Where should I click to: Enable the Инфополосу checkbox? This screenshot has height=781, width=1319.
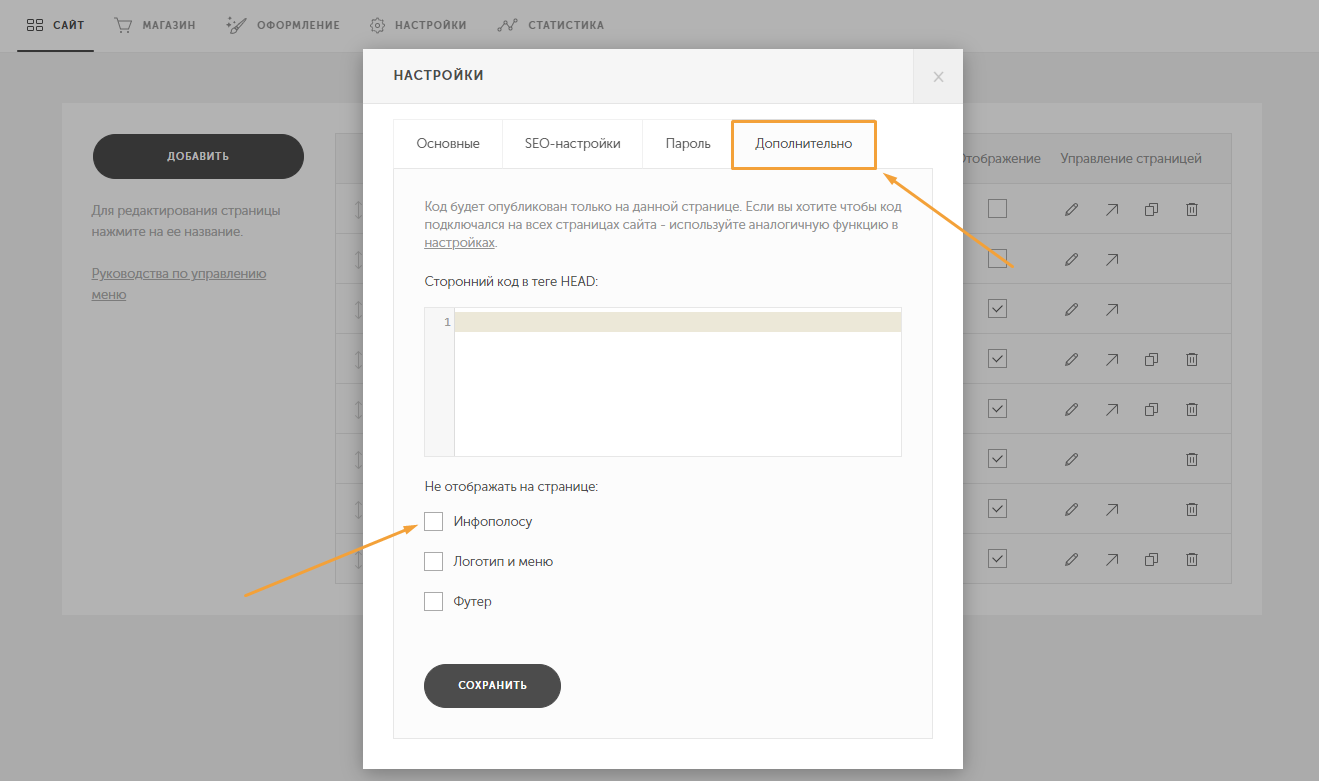click(x=433, y=522)
